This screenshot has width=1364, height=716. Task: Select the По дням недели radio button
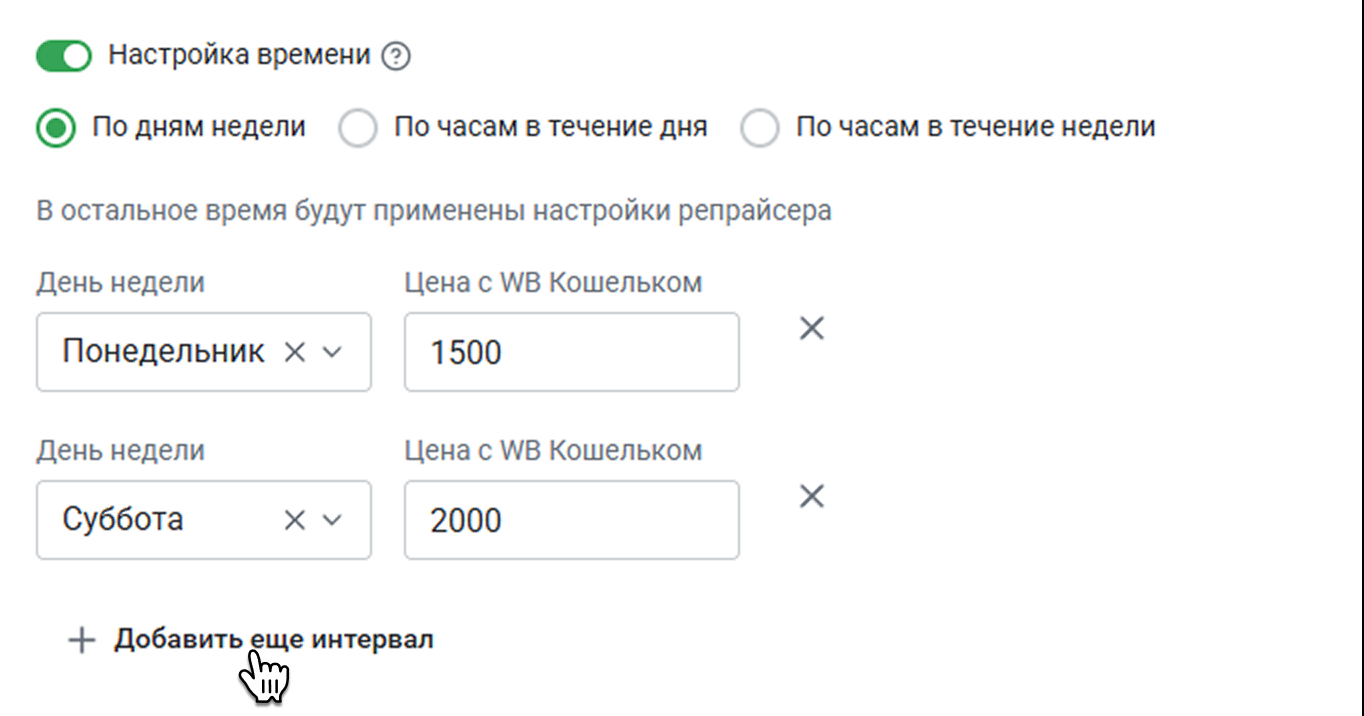(56, 128)
